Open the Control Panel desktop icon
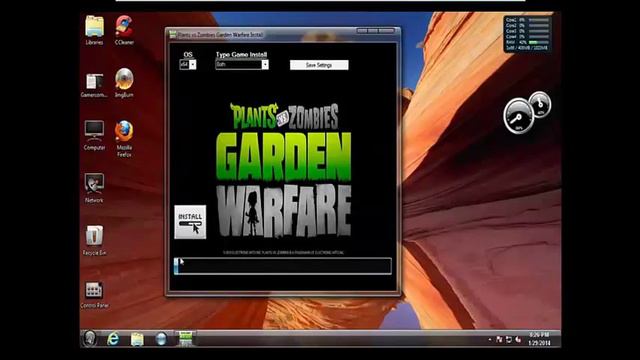The width and height of the screenshot is (640, 360). [94, 295]
